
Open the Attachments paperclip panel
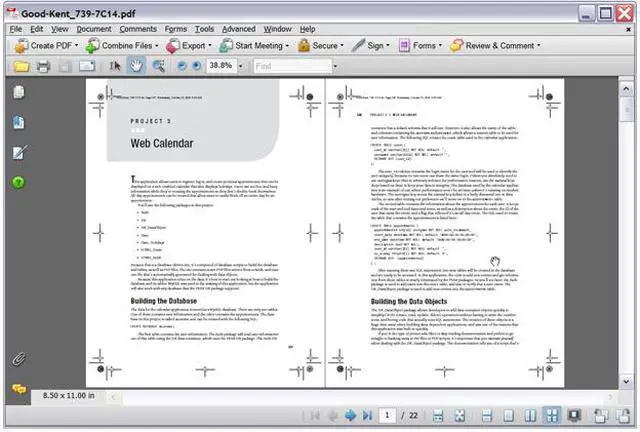pos(18,359)
